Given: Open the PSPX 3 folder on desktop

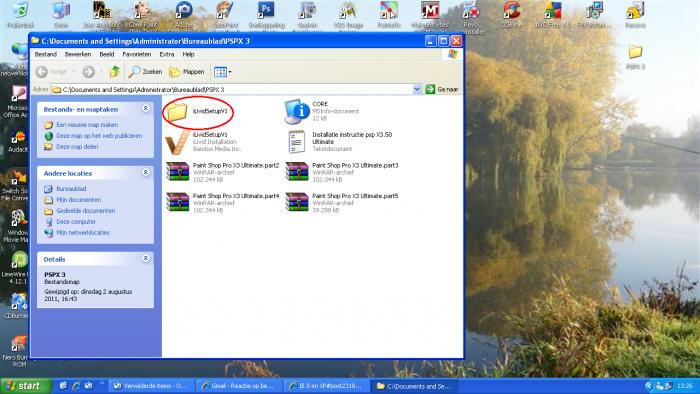Looking at the screenshot, I should pyautogui.click(x=635, y=57).
